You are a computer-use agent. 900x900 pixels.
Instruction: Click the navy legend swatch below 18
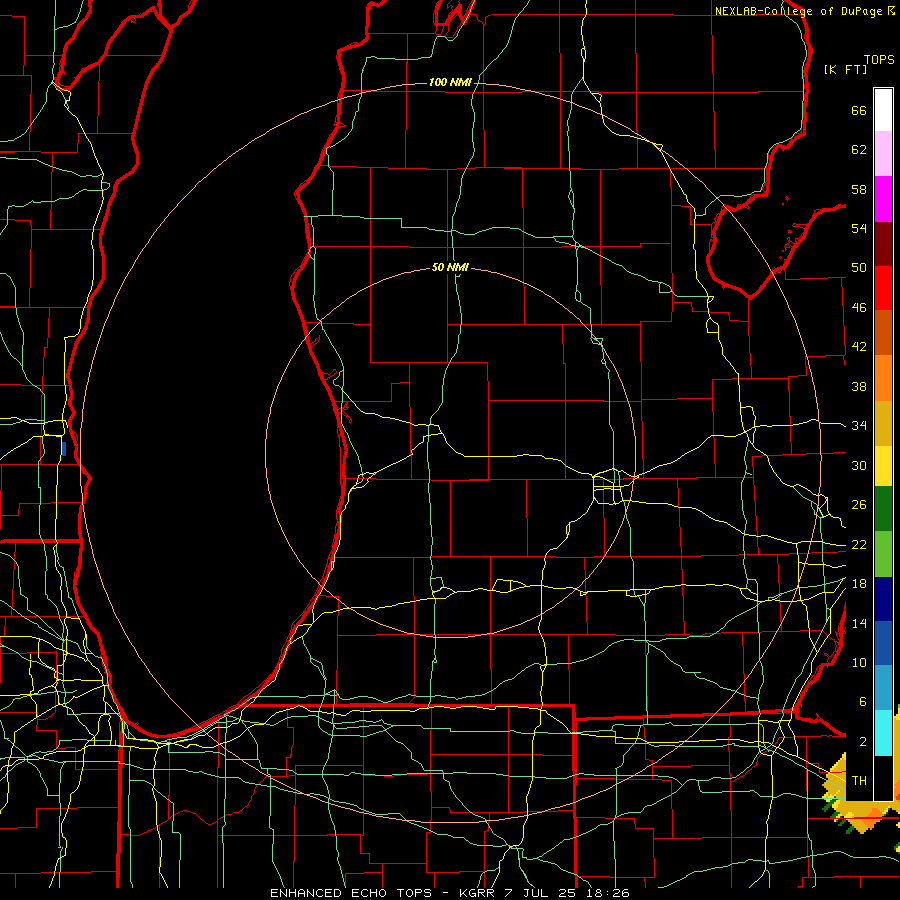[x=883, y=599]
